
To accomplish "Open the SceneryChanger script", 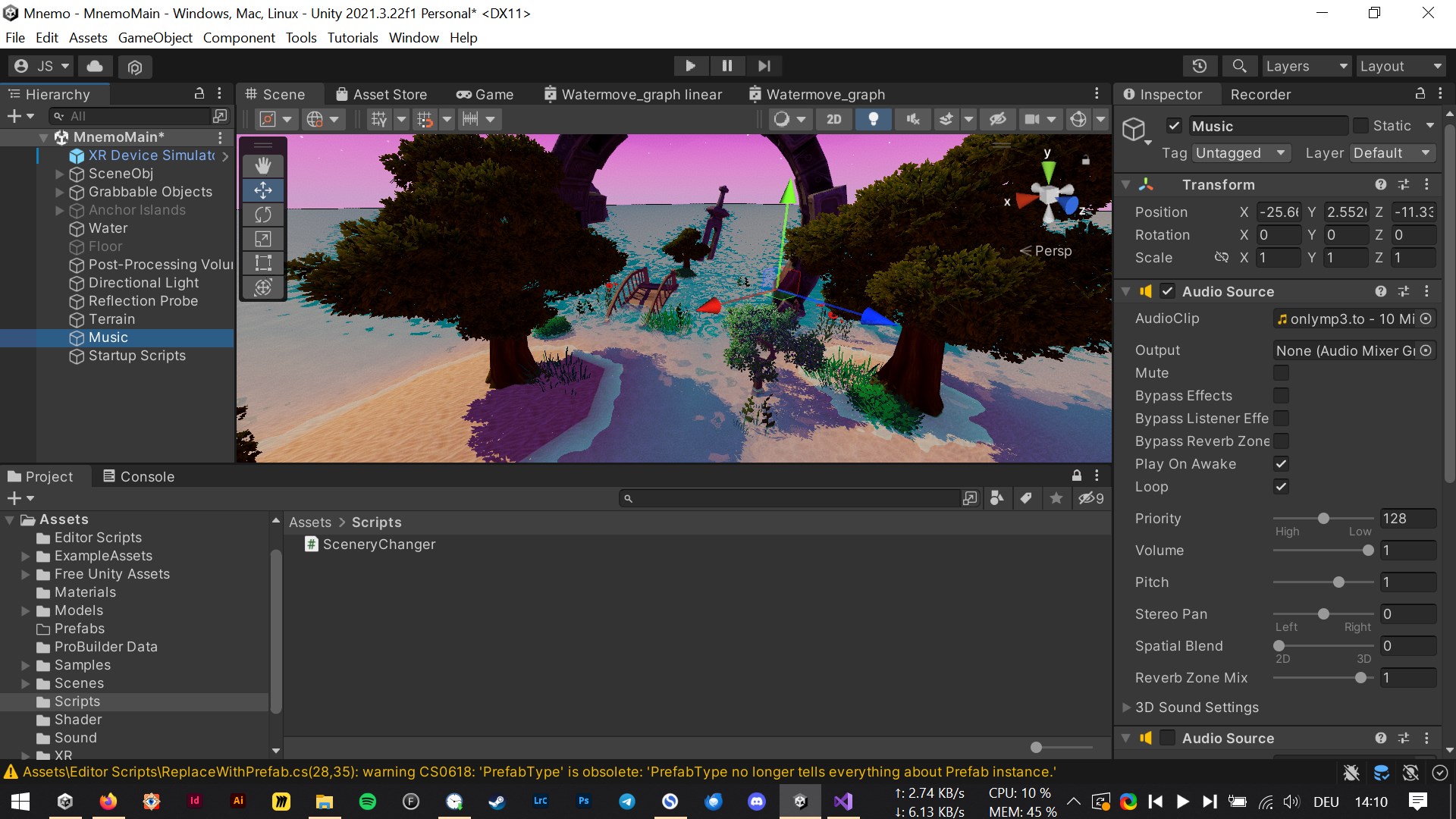I will (x=378, y=544).
